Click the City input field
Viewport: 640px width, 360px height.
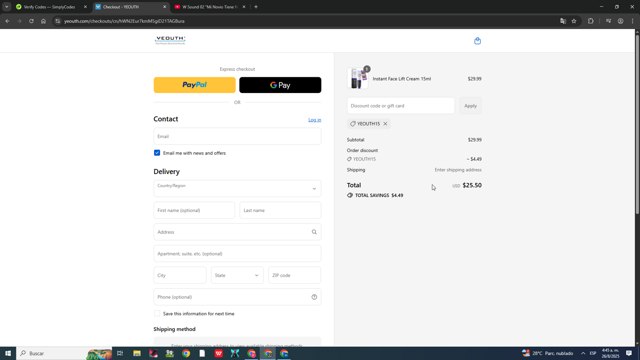pyautogui.click(x=180, y=275)
